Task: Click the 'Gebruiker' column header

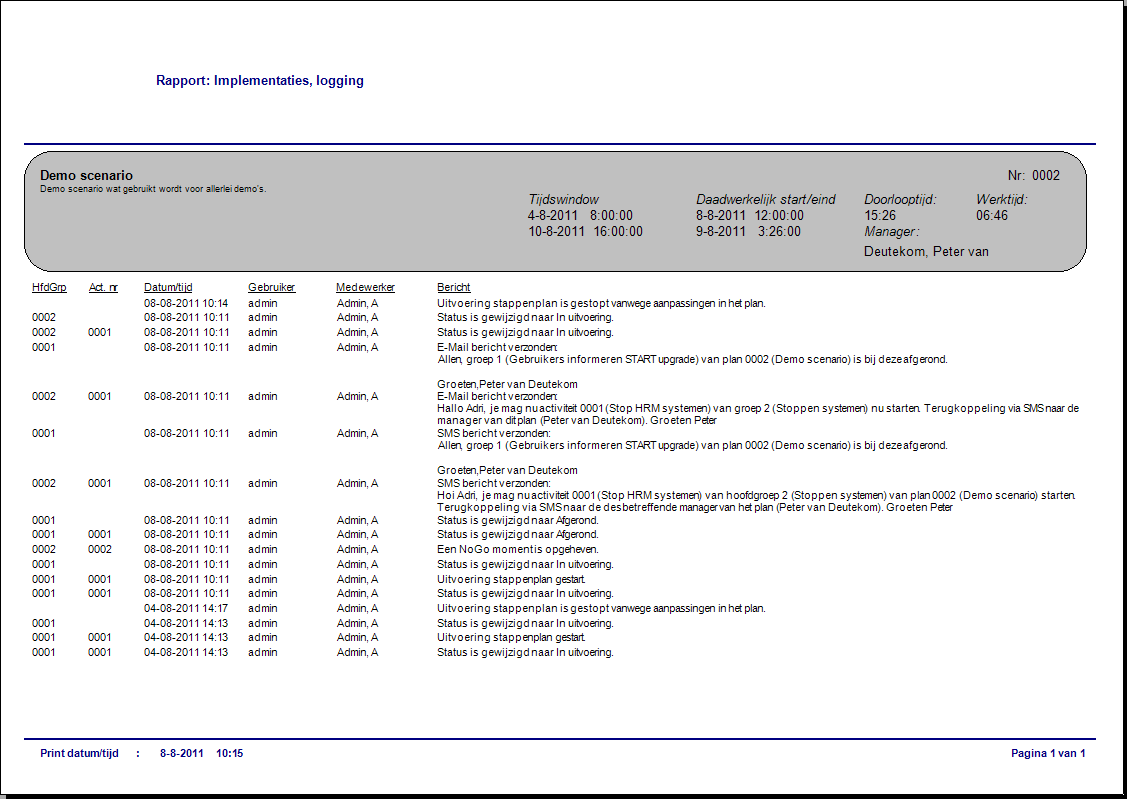Action: 271,288
